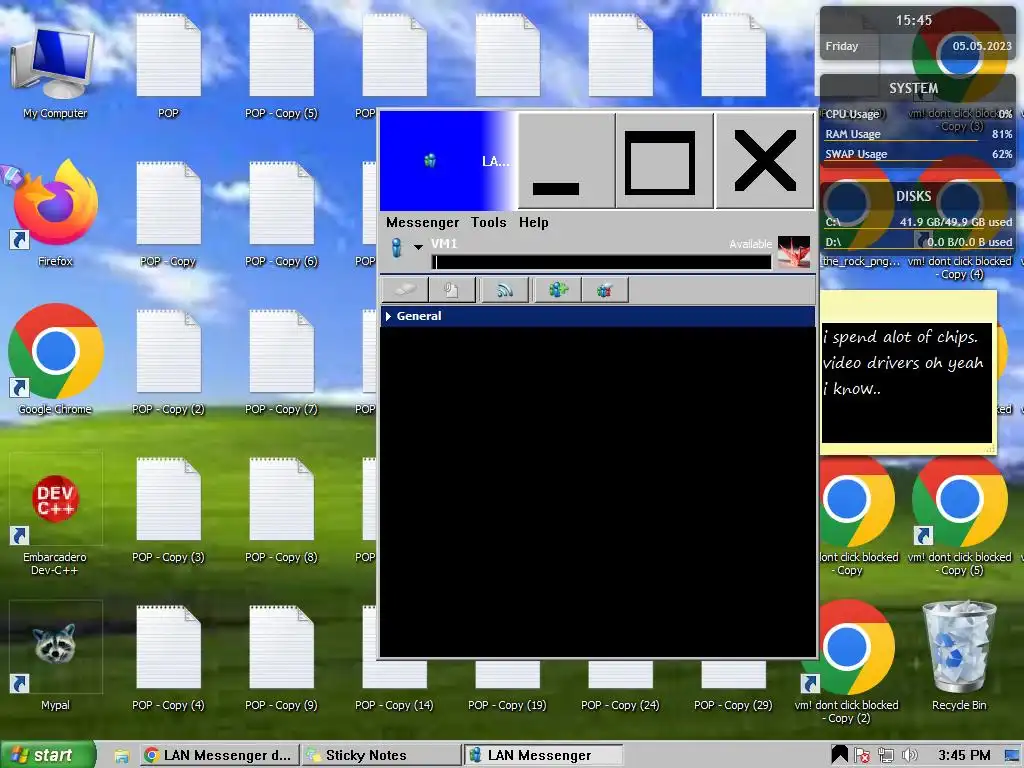This screenshot has height=768, width=1024.
Task: Click the LAN Messenger taskbar button
Action: (x=543, y=756)
